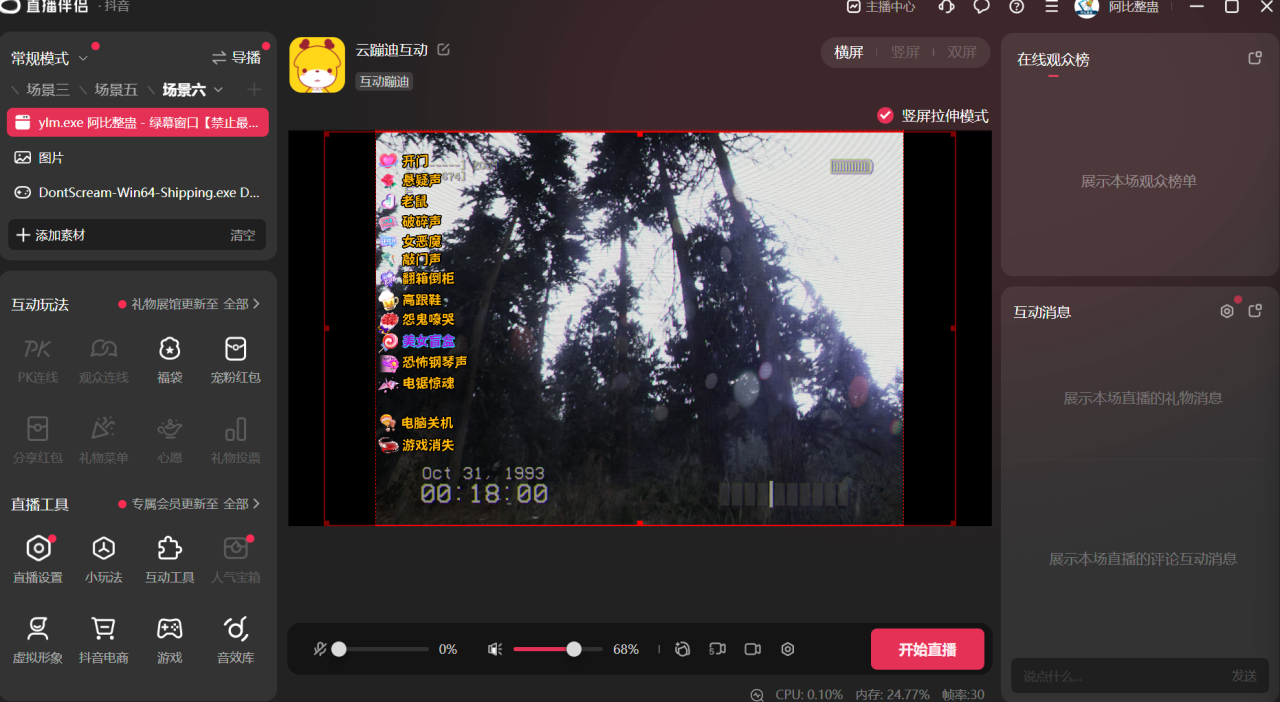The width and height of the screenshot is (1280, 702).
Task: Open the PK连线 interactive feature
Action: tap(37, 358)
